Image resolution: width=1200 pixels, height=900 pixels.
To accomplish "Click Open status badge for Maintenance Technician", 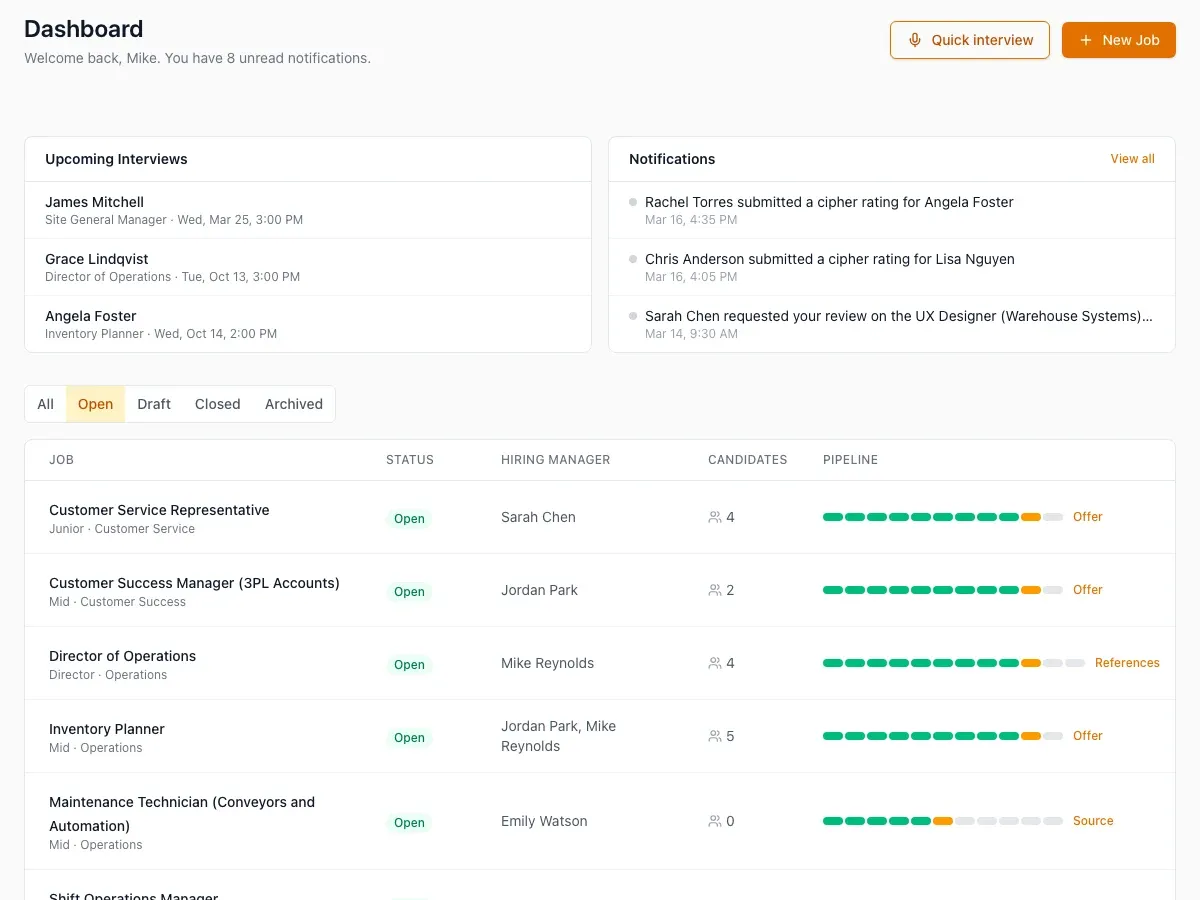I will [409, 822].
